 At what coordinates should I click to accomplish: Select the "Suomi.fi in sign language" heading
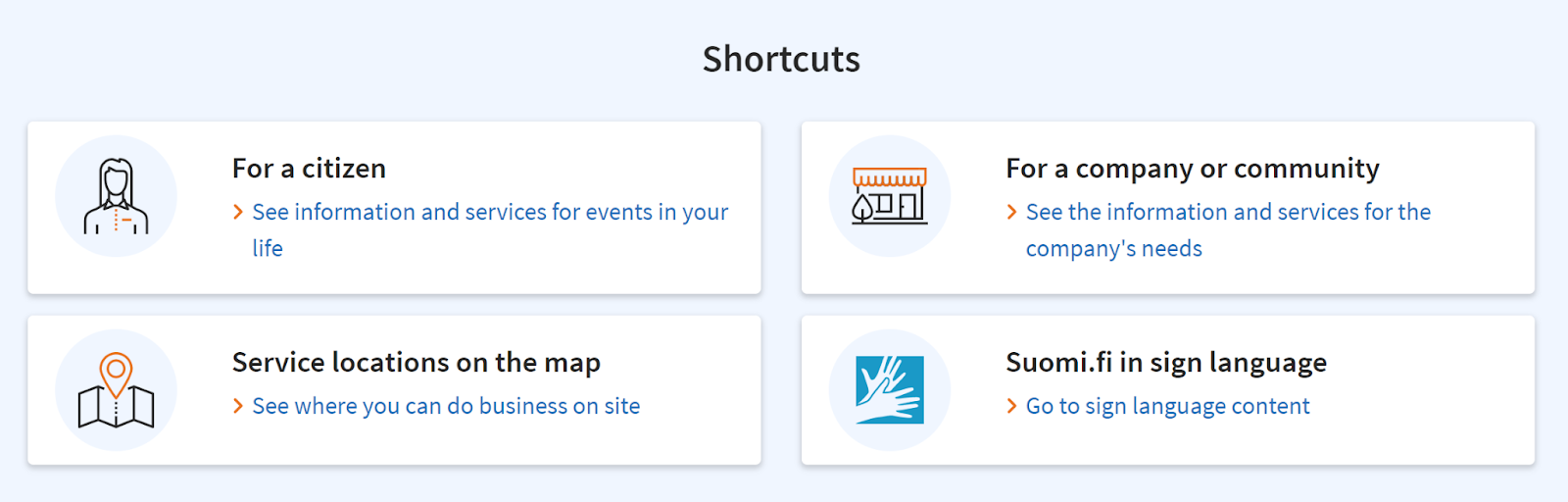tap(1166, 363)
